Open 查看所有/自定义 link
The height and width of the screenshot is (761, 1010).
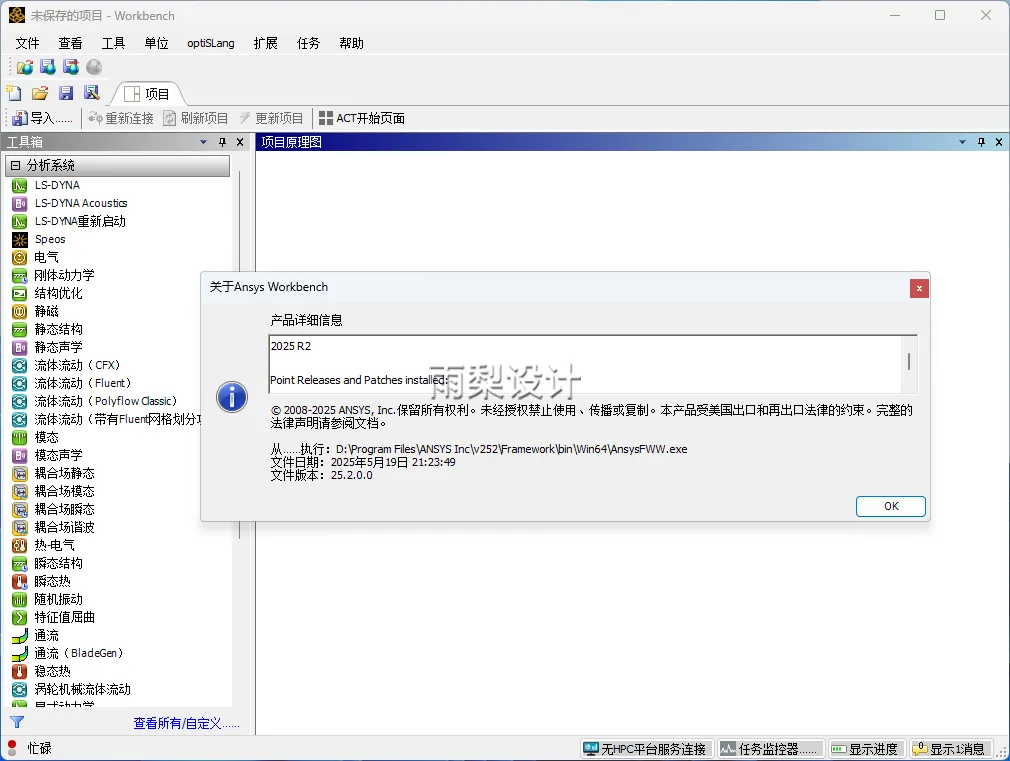point(186,724)
